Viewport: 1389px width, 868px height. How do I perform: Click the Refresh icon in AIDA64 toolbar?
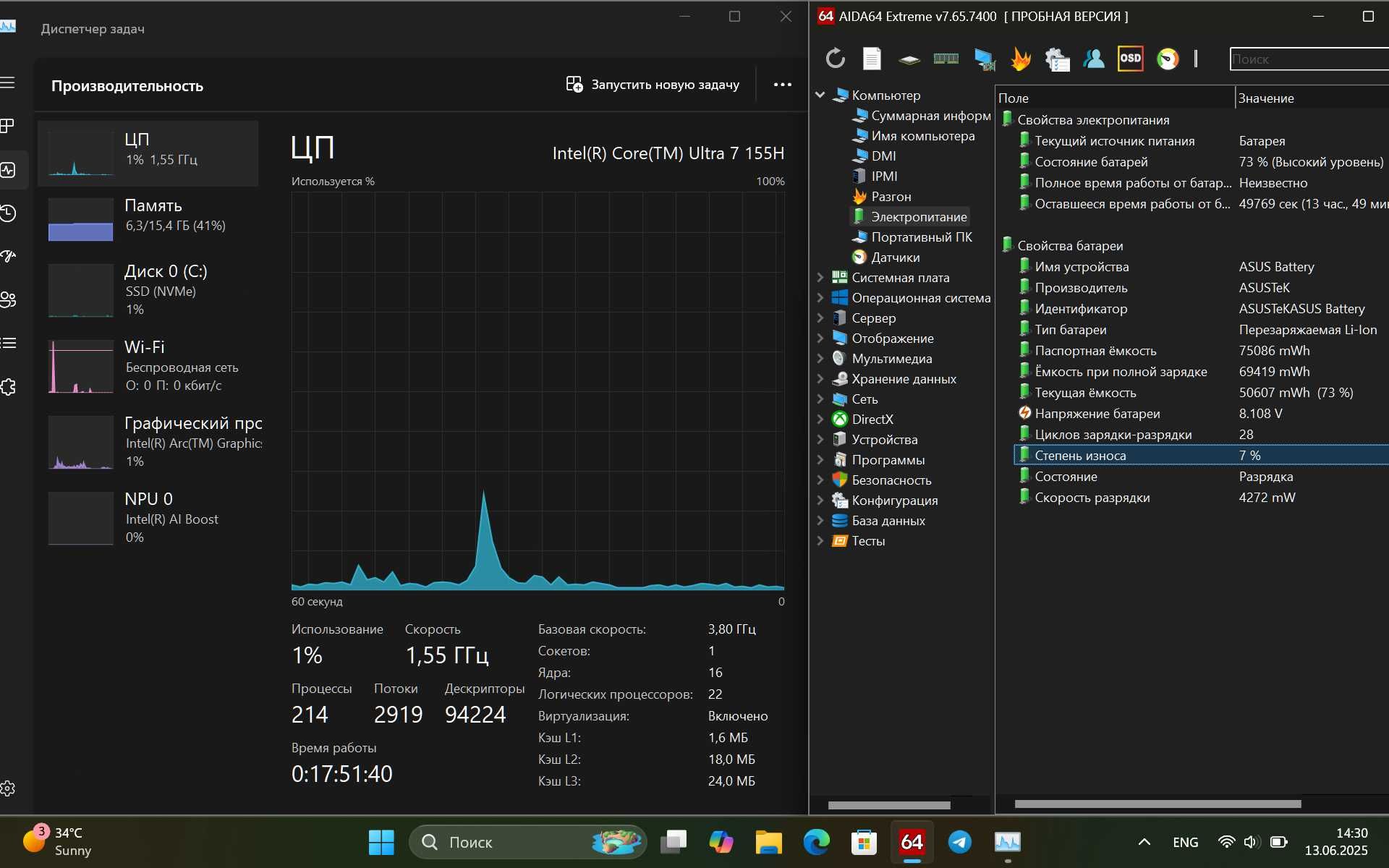click(x=836, y=59)
